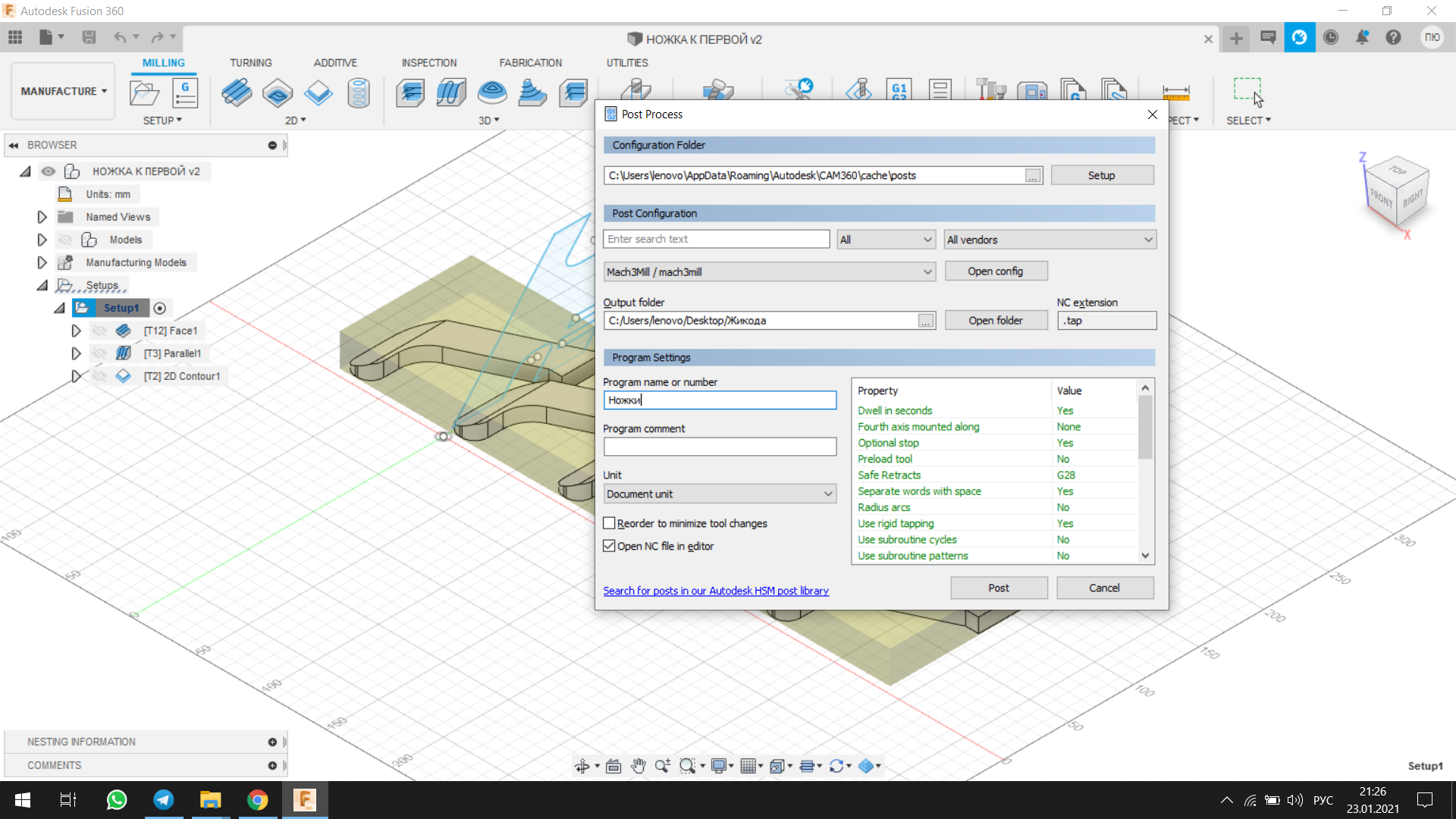
Task: Click the Redo arrow icon
Action: click(157, 37)
